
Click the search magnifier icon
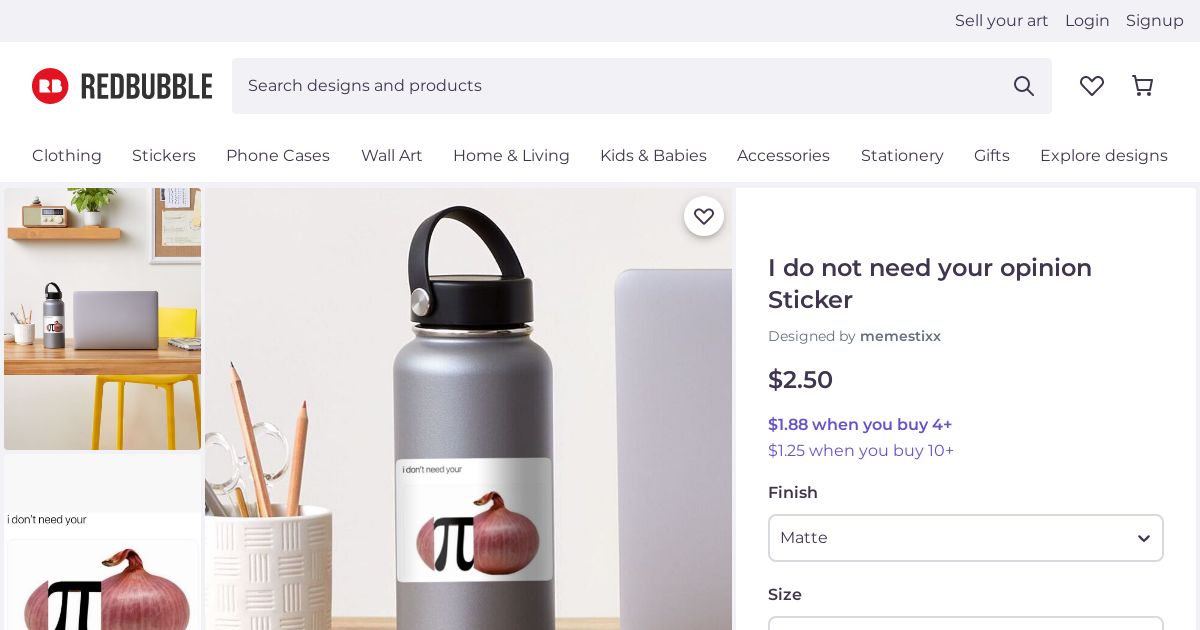pyautogui.click(x=1024, y=86)
